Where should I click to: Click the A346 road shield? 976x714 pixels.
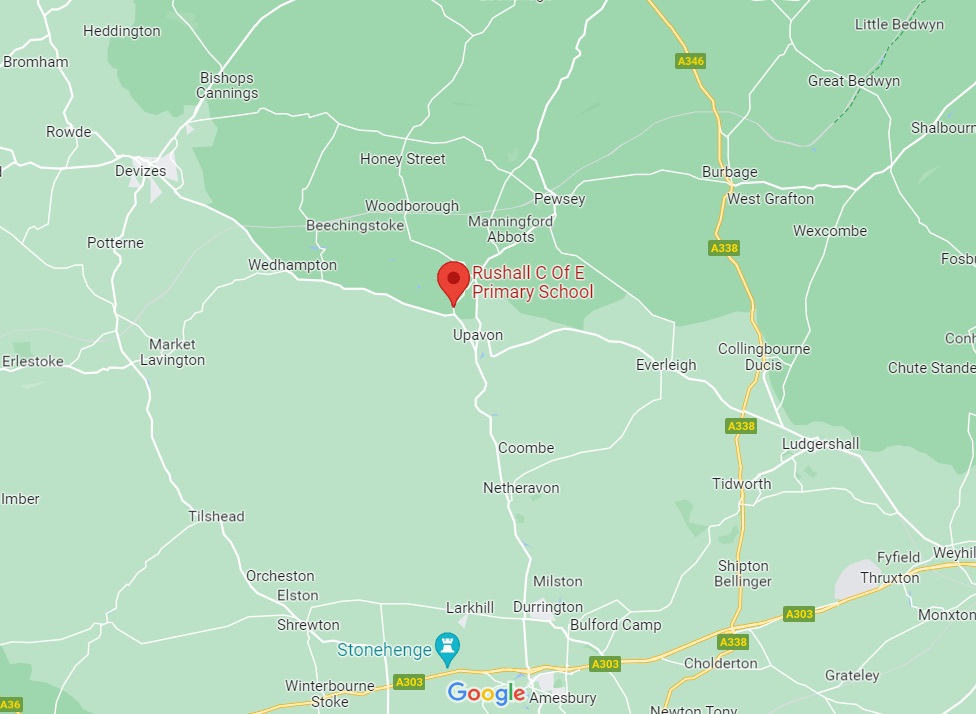690,61
